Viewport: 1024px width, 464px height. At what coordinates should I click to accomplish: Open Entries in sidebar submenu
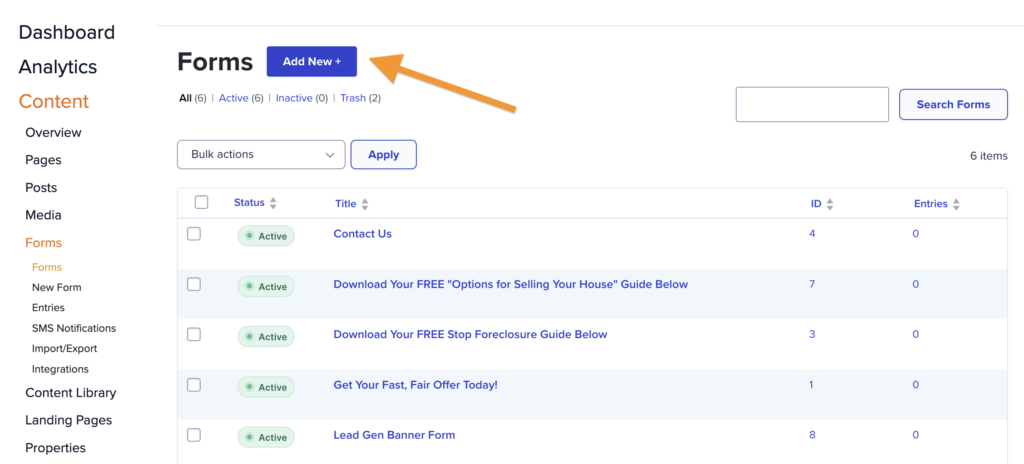point(48,308)
